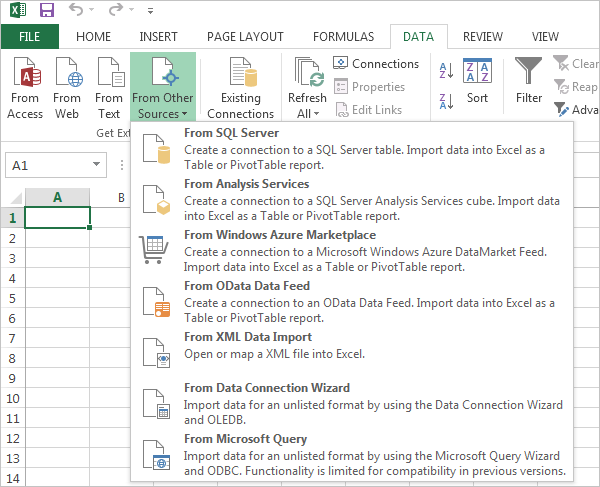Viewport: 600px width, 487px height.
Task: Click the Excel application icon
Action: pyautogui.click(x=18, y=10)
